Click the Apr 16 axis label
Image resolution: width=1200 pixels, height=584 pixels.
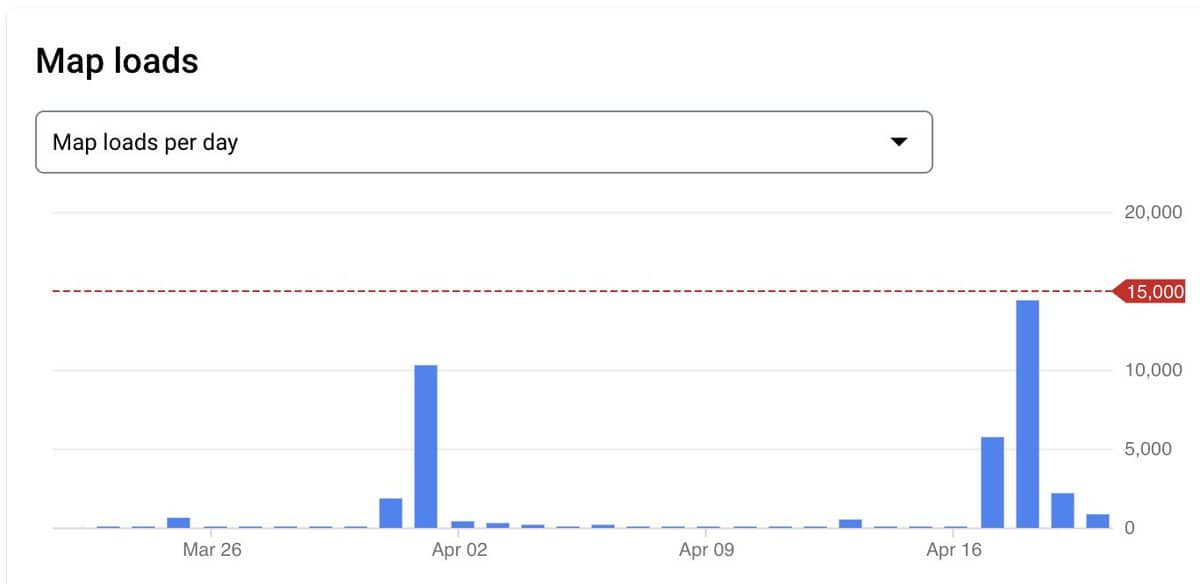tap(954, 549)
